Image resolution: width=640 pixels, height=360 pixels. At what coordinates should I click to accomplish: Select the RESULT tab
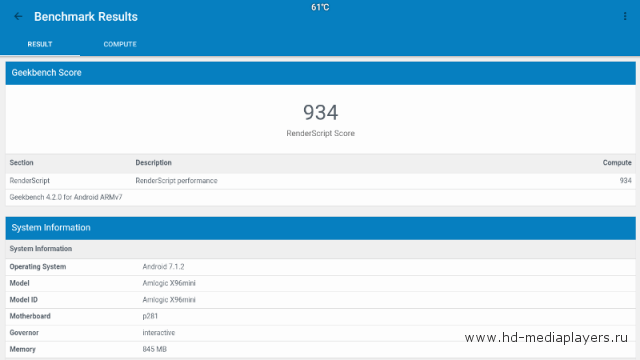pyautogui.click(x=40, y=44)
